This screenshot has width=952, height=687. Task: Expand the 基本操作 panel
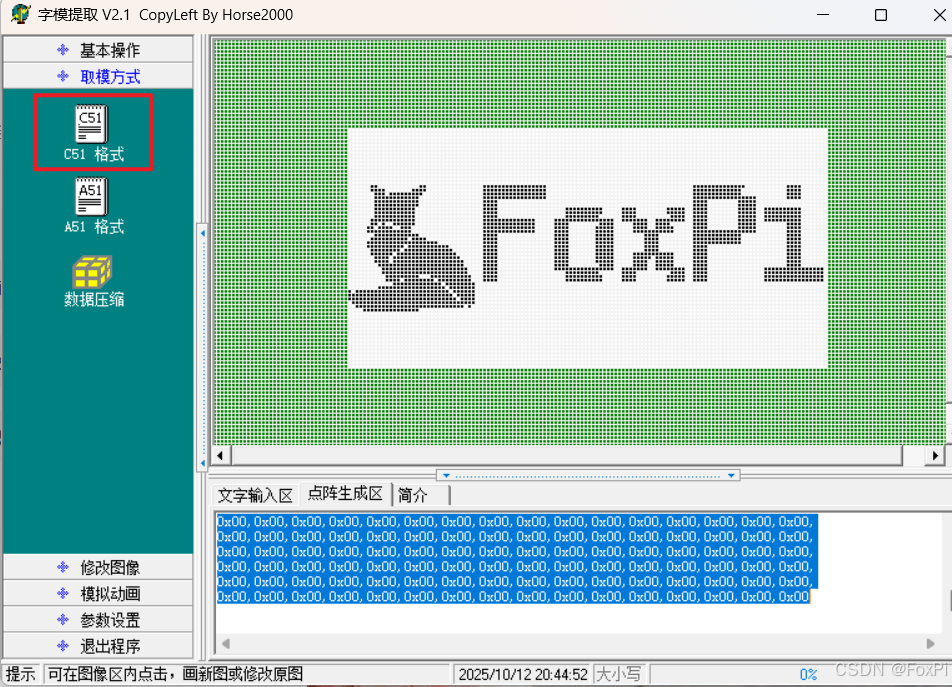pos(98,50)
